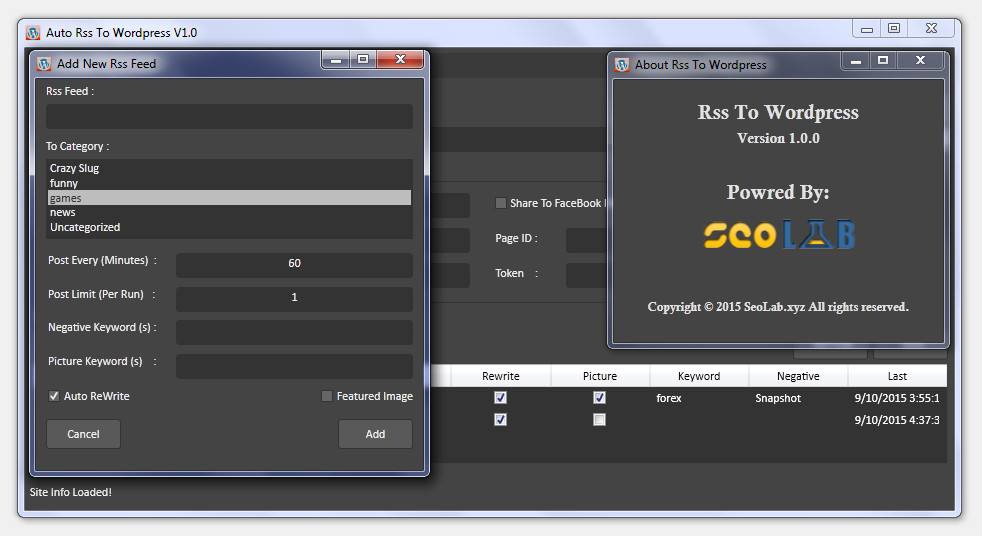Click the Post Every (Minutes) field
The image size is (982, 536).
[x=294, y=264]
